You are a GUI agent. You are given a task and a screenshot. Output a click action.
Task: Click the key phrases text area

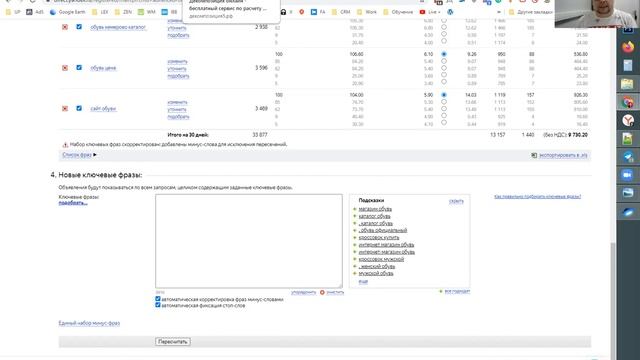click(249, 241)
